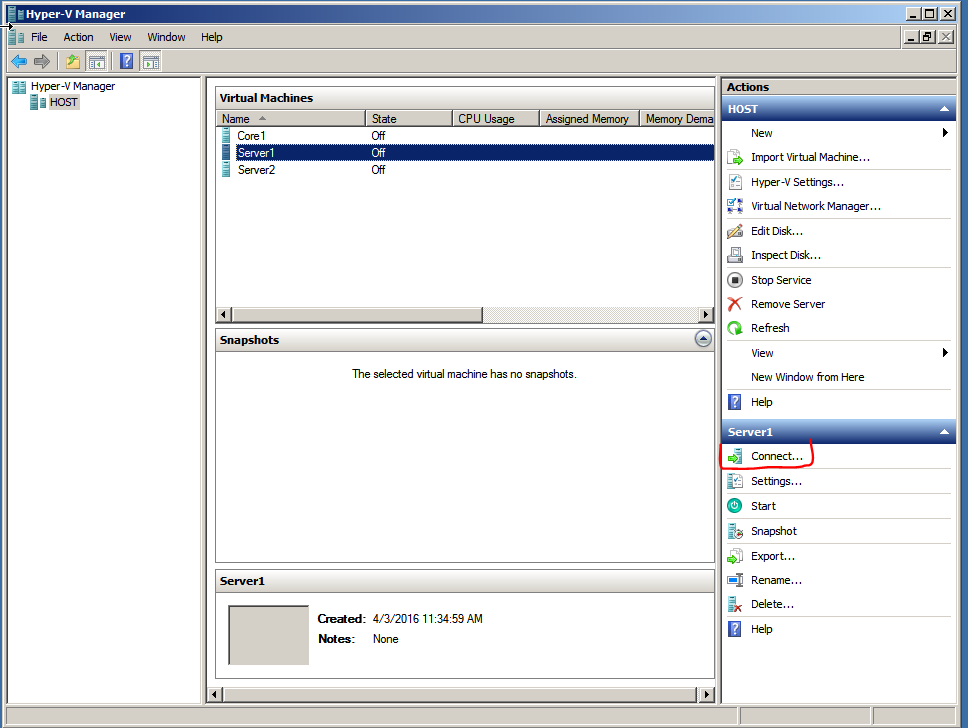Click the Server1 Settings icon
The height and width of the screenshot is (728, 968).
(x=735, y=481)
